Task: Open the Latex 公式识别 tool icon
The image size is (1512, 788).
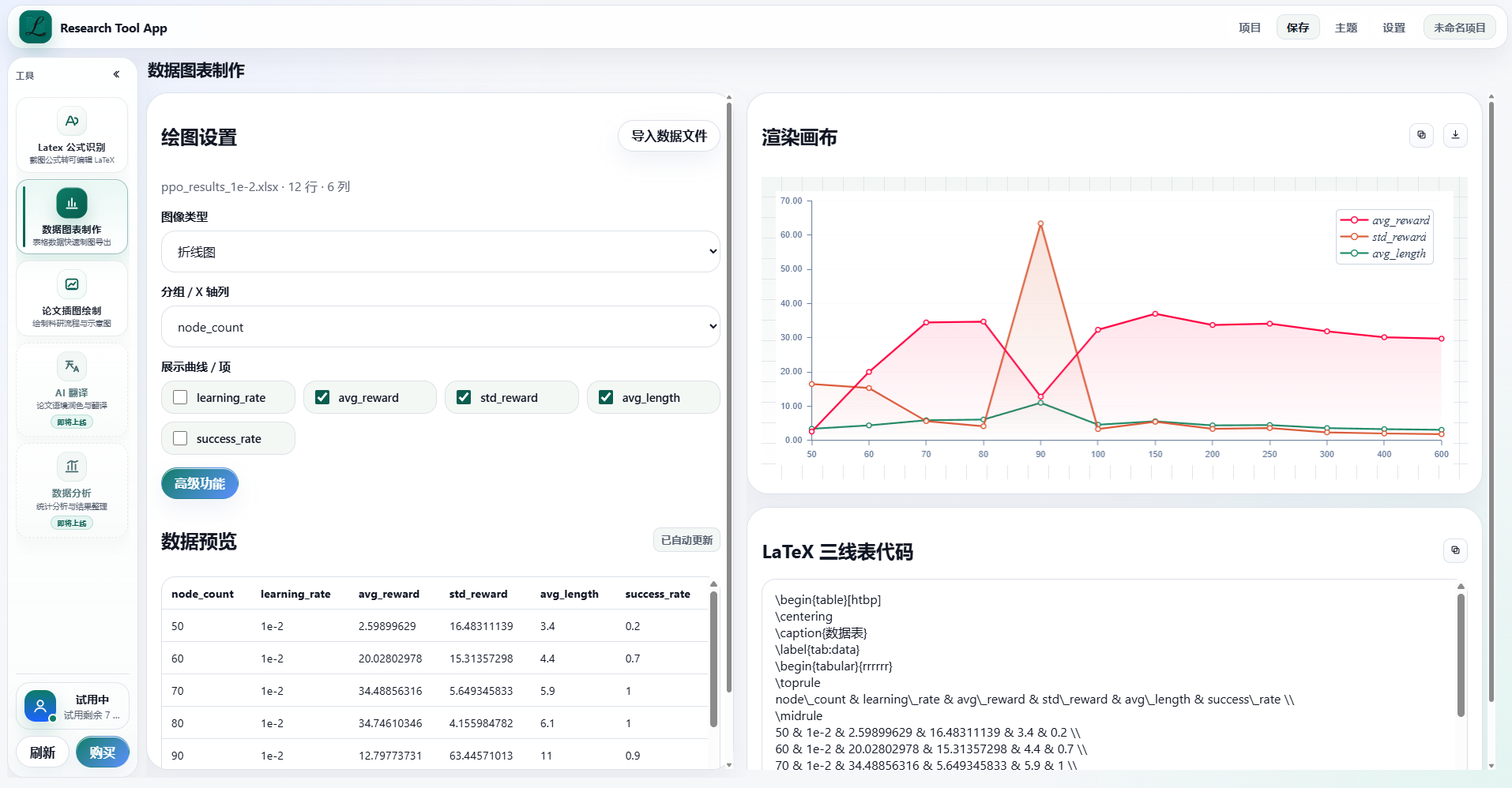Action: pyautogui.click(x=72, y=121)
